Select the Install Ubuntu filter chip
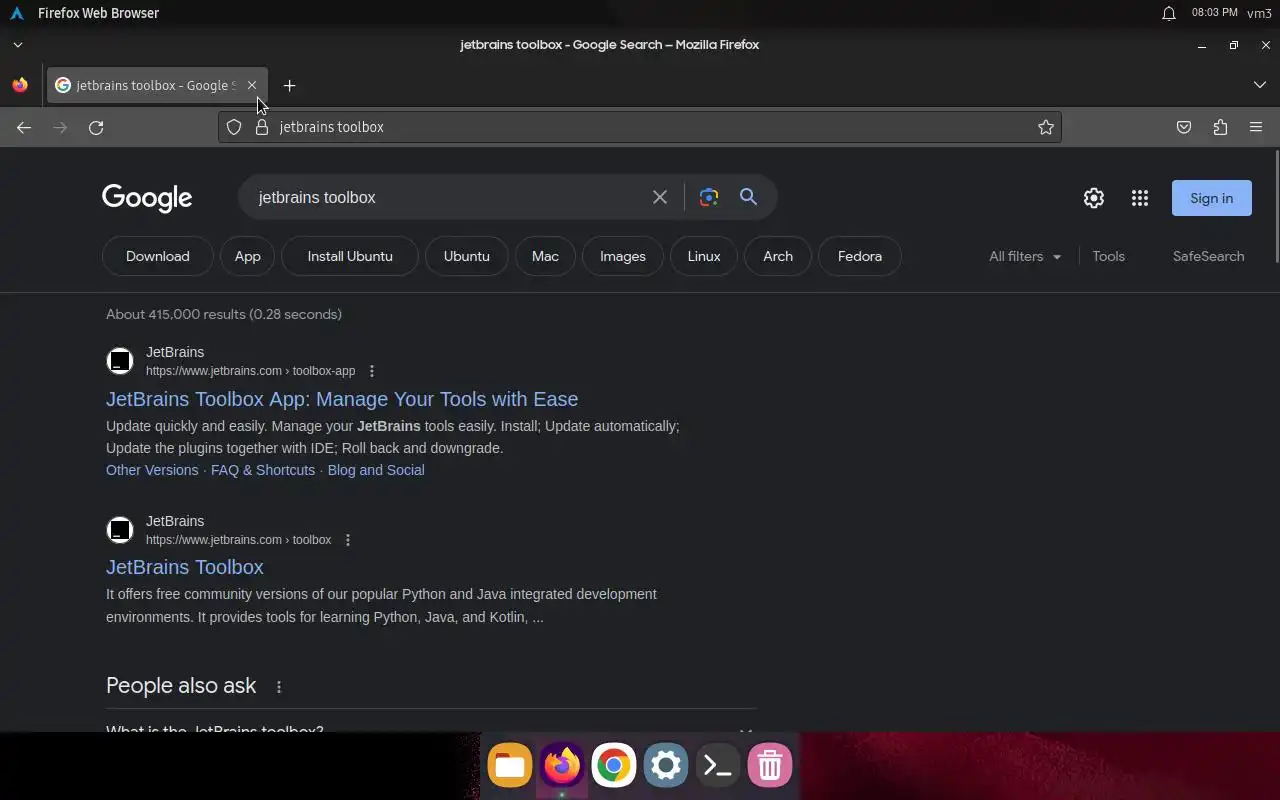Viewport: 1280px width, 800px height. [x=350, y=256]
